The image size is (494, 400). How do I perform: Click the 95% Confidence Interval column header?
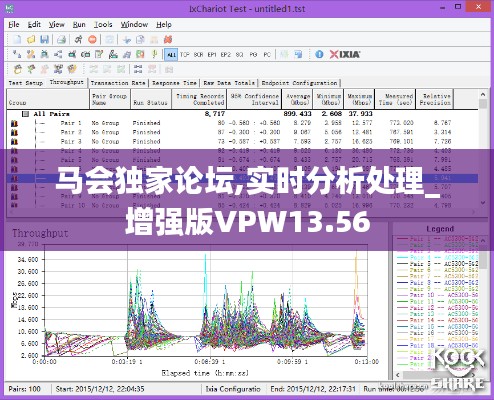(x=254, y=99)
